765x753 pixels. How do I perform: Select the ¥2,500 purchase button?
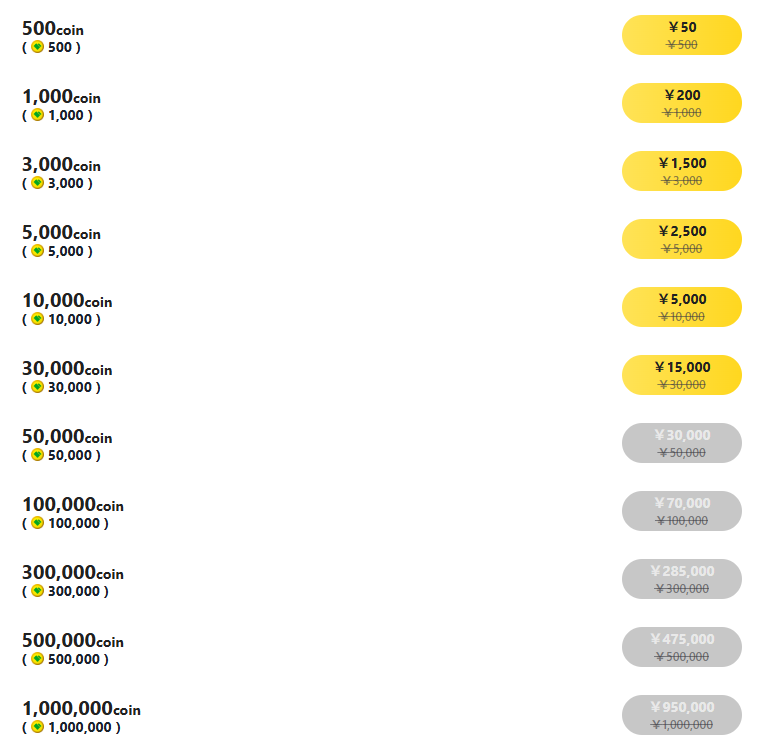tap(682, 239)
